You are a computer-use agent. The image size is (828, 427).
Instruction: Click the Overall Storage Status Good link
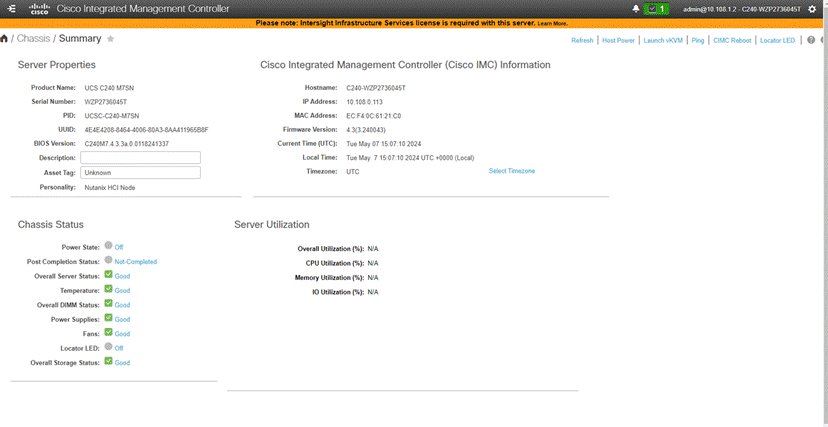click(x=122, y=363)
